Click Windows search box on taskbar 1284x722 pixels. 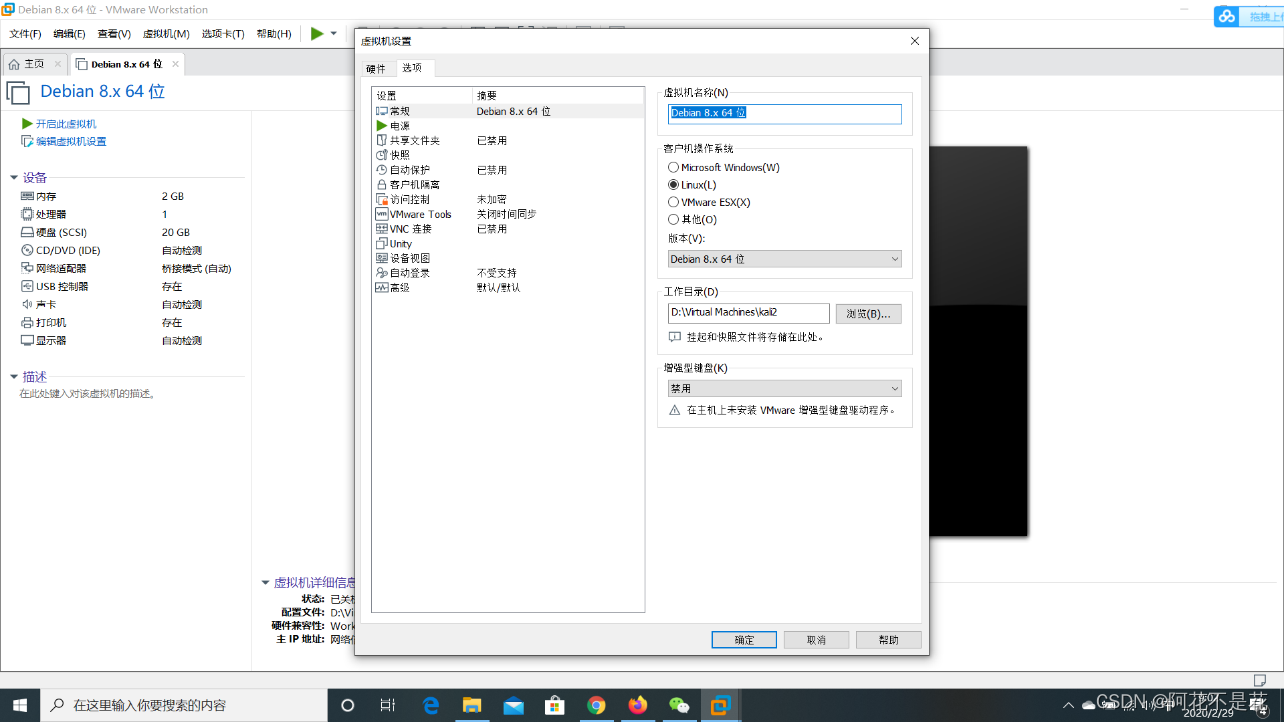pos(184,705)
